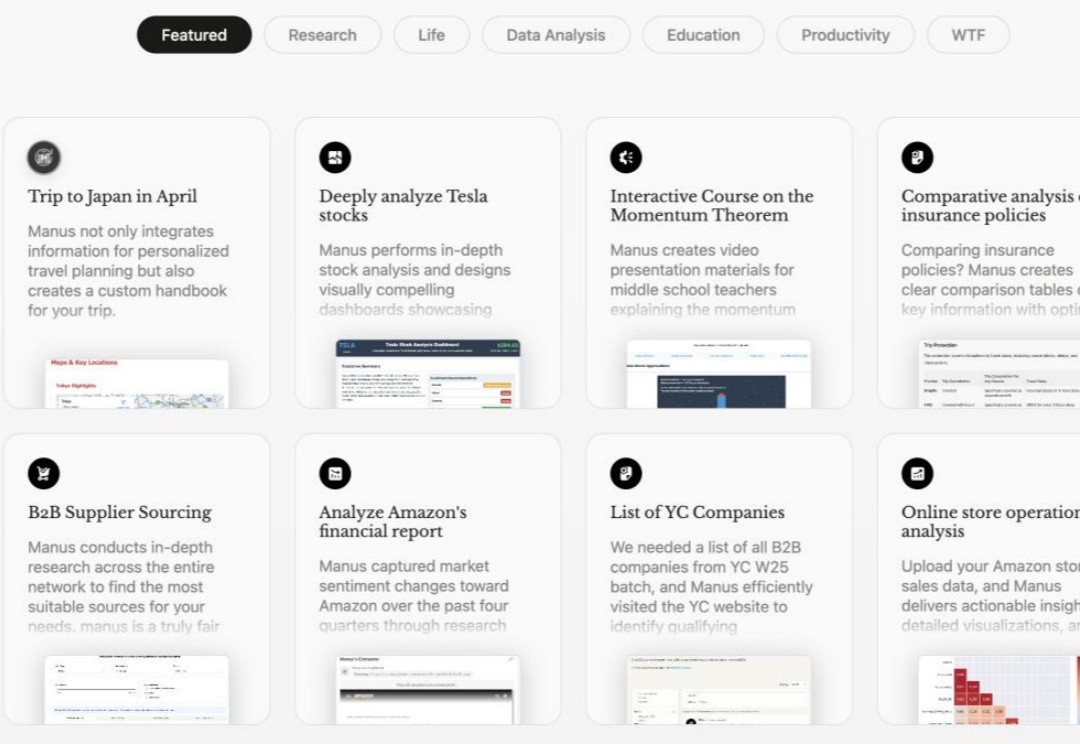Screen dimensions: 1080x744
Task: View the Amazon report preview thumbnail
Action: click(428, 689)
